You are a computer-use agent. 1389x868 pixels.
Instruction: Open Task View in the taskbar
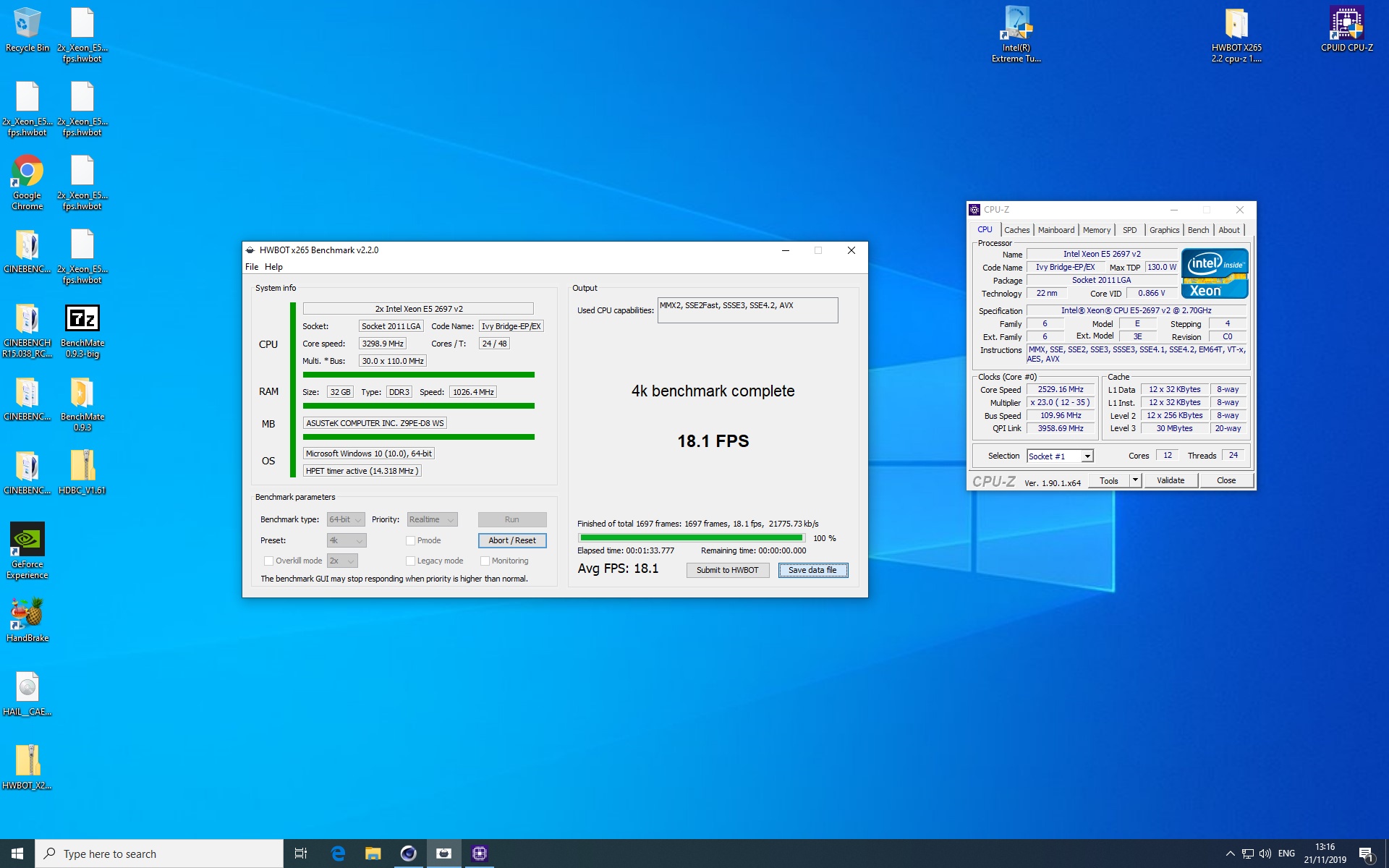[301, 854]
